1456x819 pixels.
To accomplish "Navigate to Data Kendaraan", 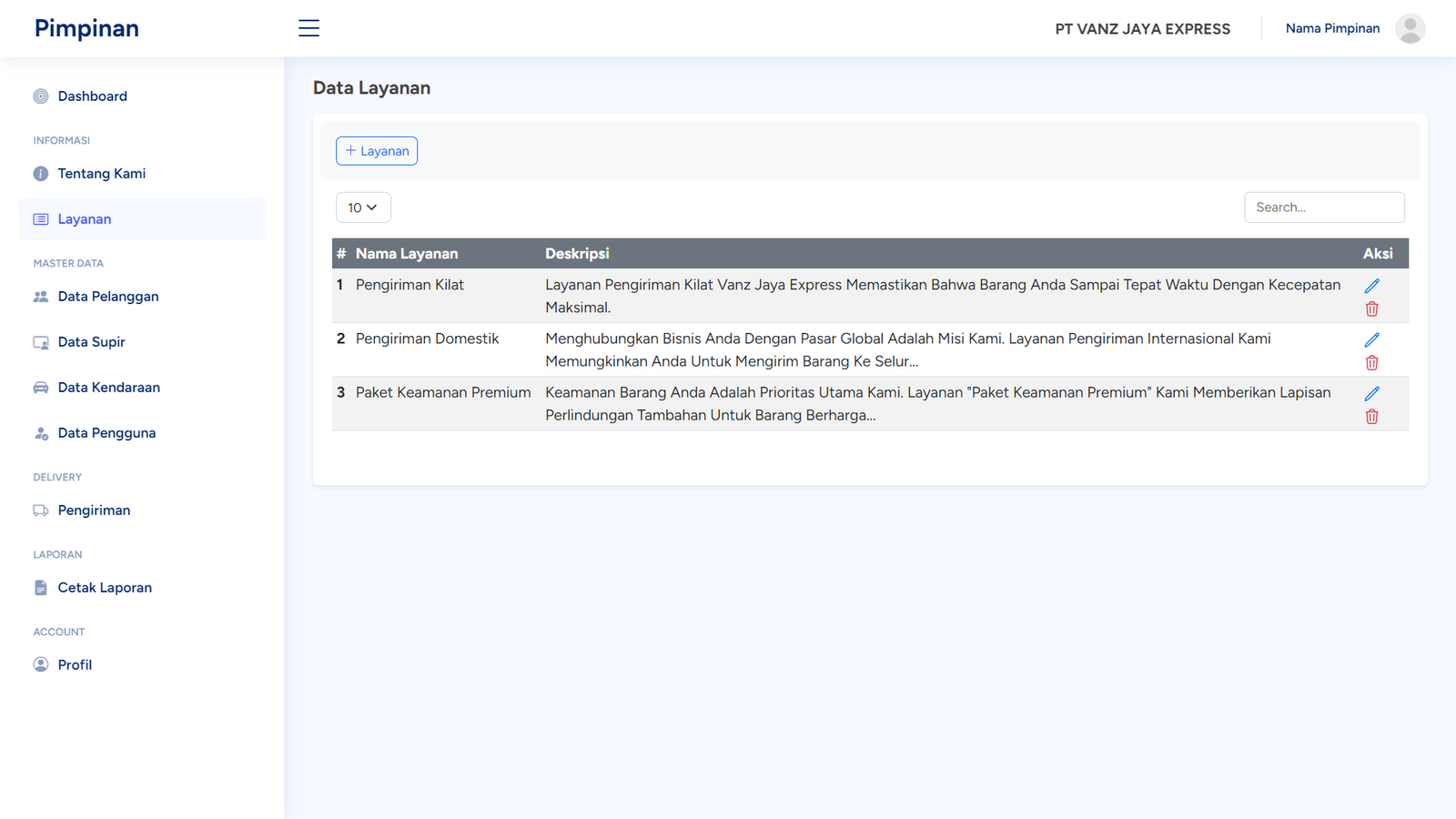I will (108, 388).
